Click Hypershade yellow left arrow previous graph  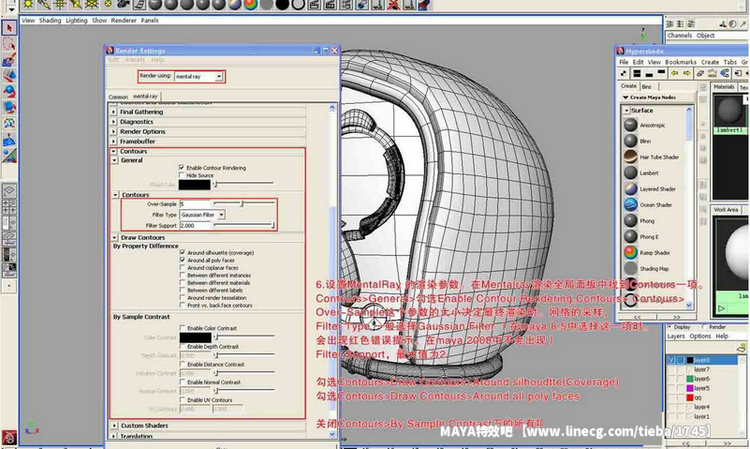click(674, 73)
